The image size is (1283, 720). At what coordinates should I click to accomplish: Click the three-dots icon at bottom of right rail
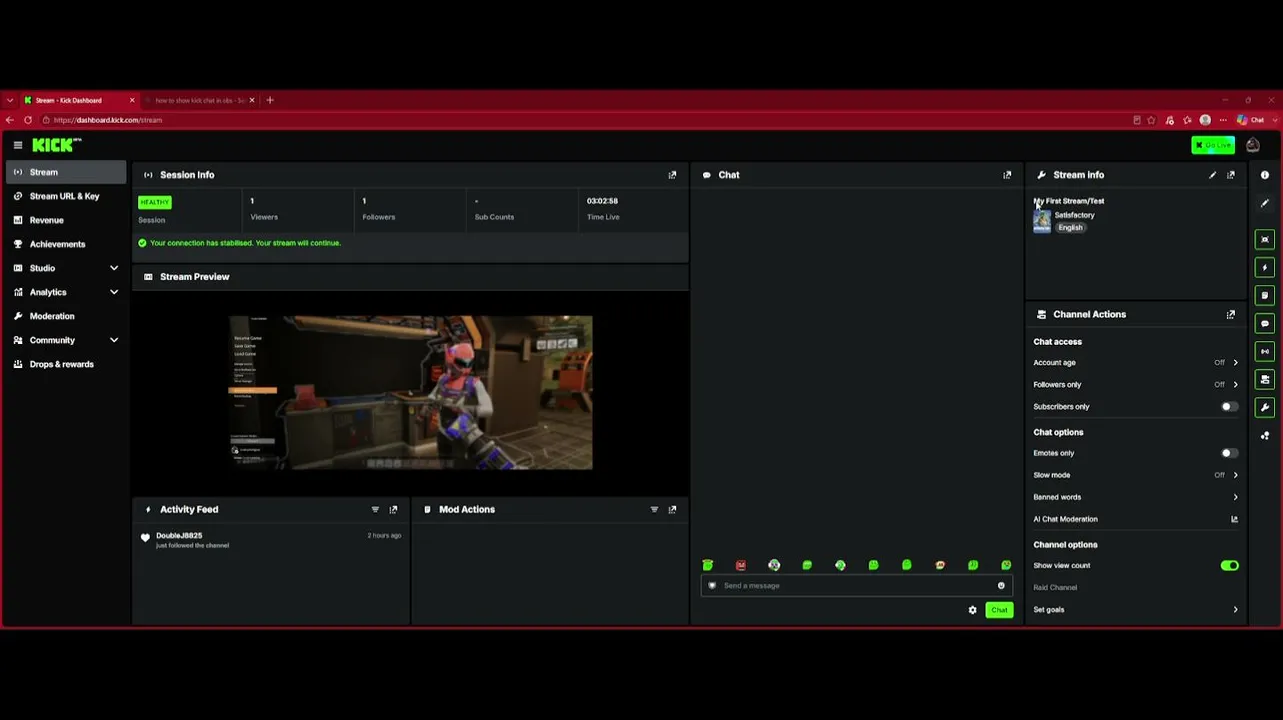tap(1265, 435)
